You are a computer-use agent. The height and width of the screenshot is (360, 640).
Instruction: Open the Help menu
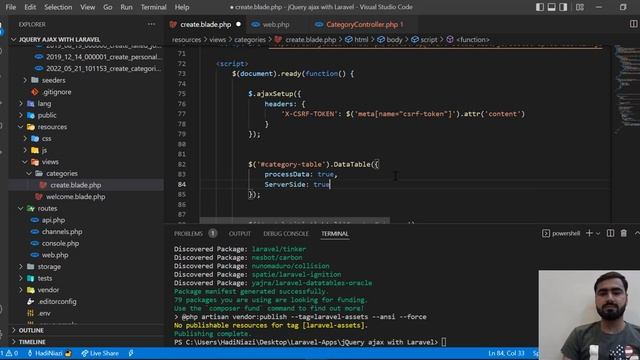click(182, 7)
